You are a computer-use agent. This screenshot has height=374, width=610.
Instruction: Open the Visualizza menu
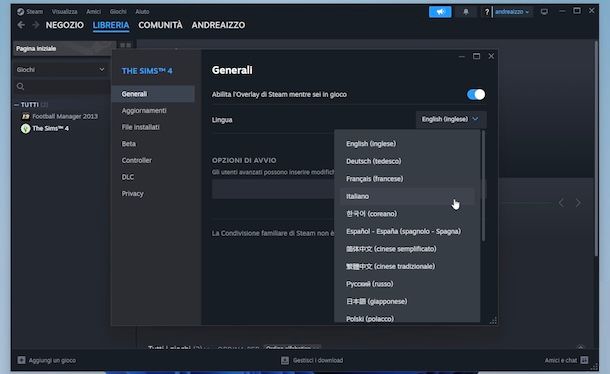[x=65, y=12]
